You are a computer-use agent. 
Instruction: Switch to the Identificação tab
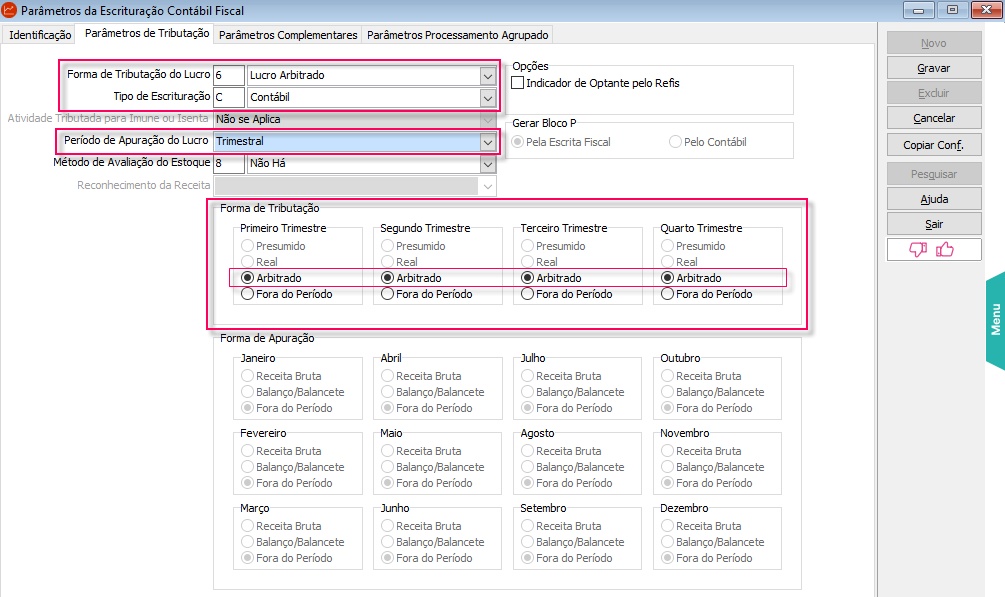pyautogui.click(x=40, y=35)
